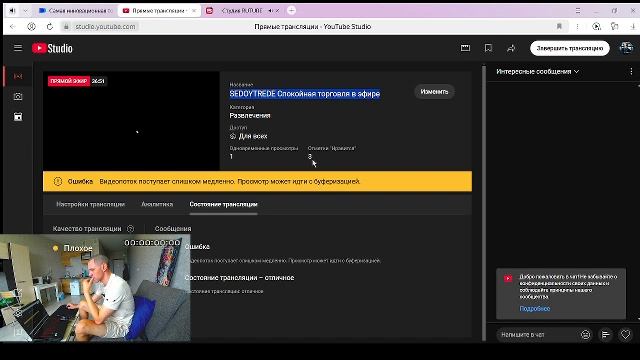The height and width of the screenshot is (360, 640).
Task: Close the Прямые трансляции browser tab
Action: pyautogui.click(x=194, y=11)
